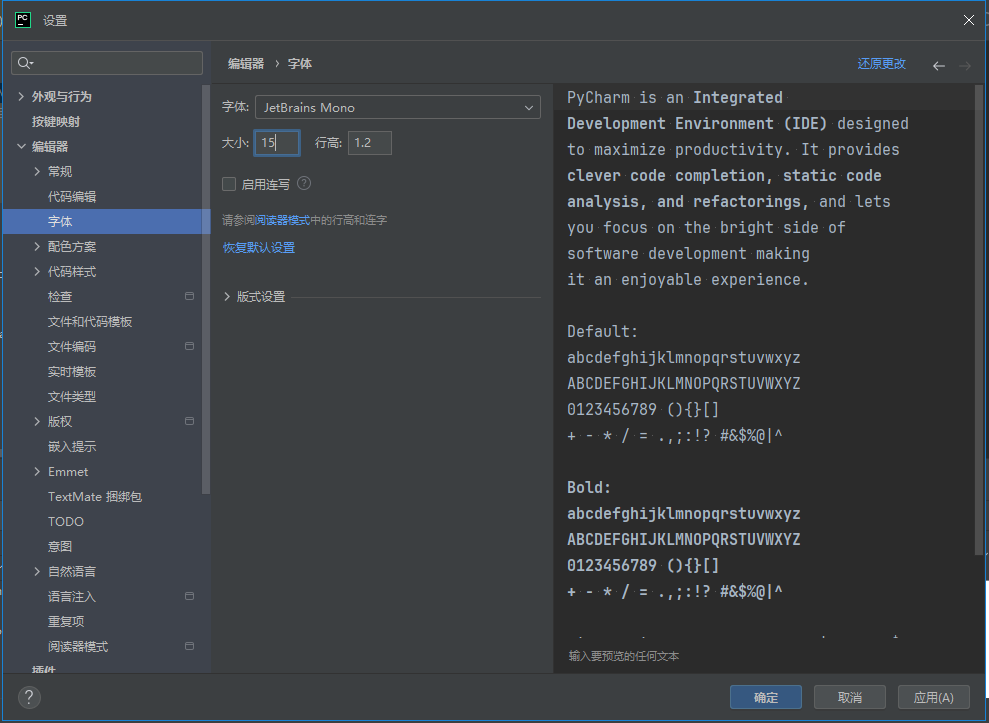Open the 阅读器模式 hyperlink in hint text
989x723 pixels.
[282, 220]
